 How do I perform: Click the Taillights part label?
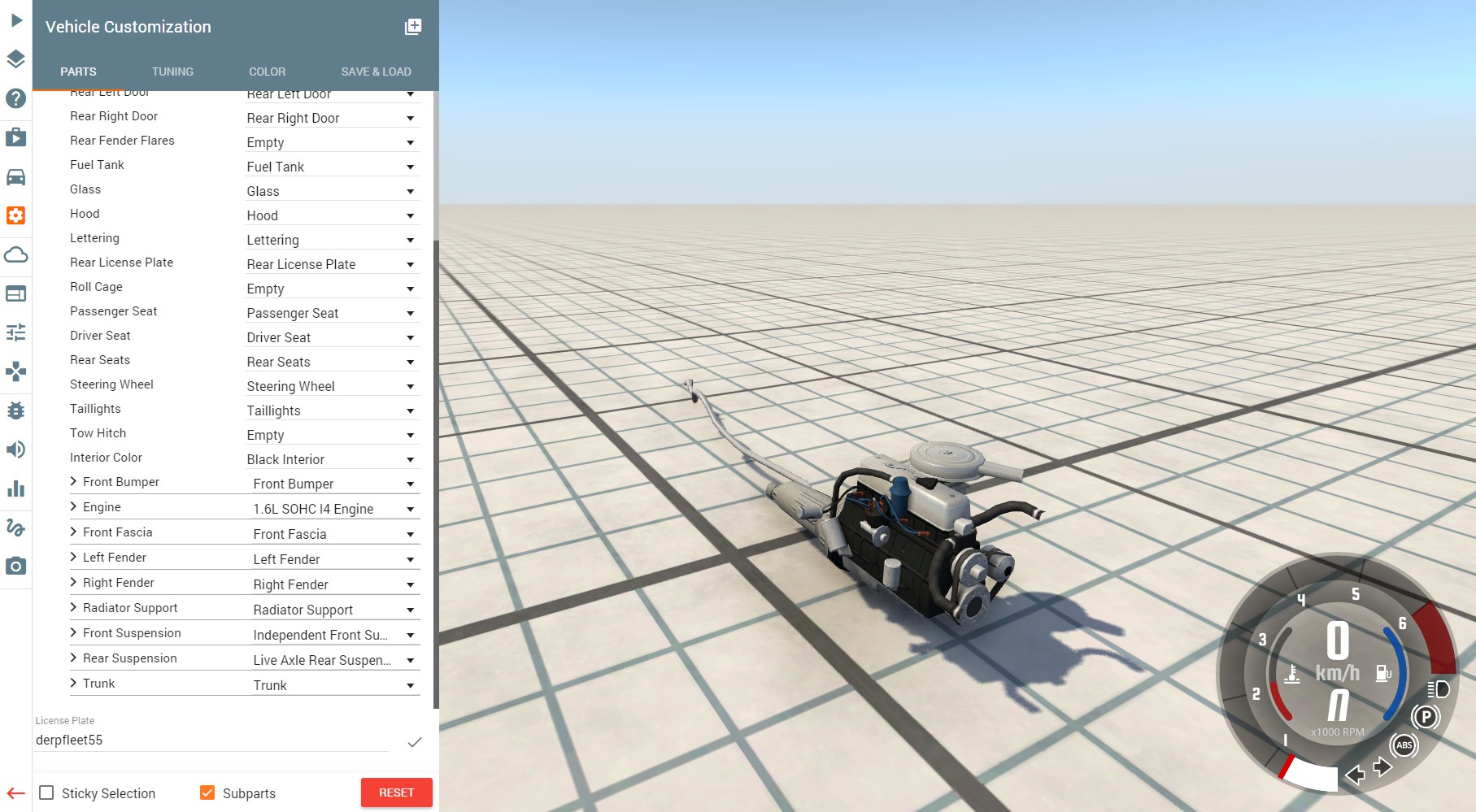(x=95, y=409)
